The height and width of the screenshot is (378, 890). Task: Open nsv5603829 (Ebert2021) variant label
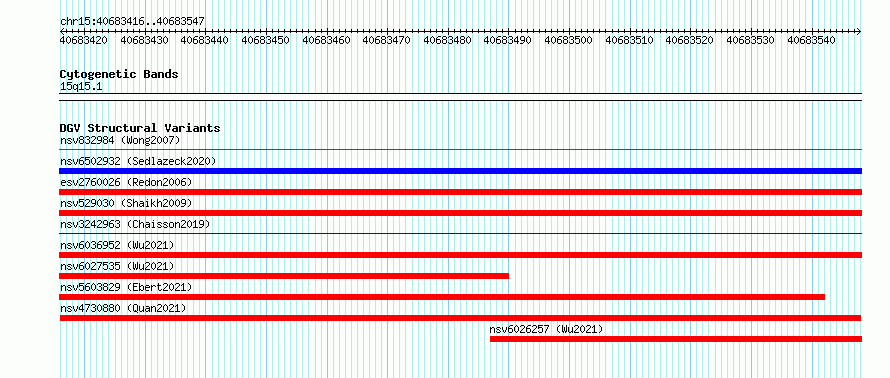point(126,287)
